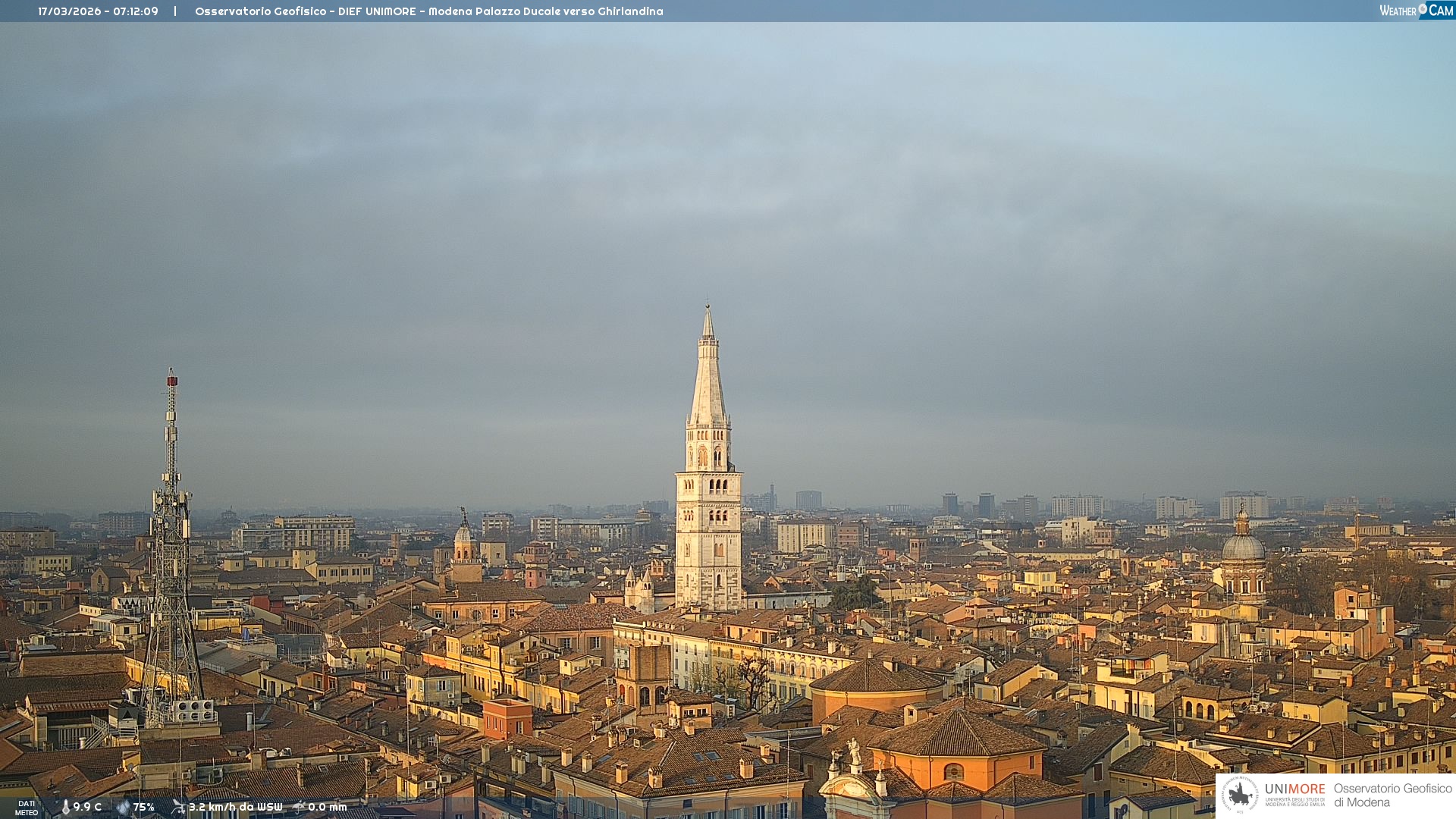The width and height of the screenshot is (1456, 819).
Task: Click the 17/03/2026 07:12:09 timestamp
Action: (98, 11)
